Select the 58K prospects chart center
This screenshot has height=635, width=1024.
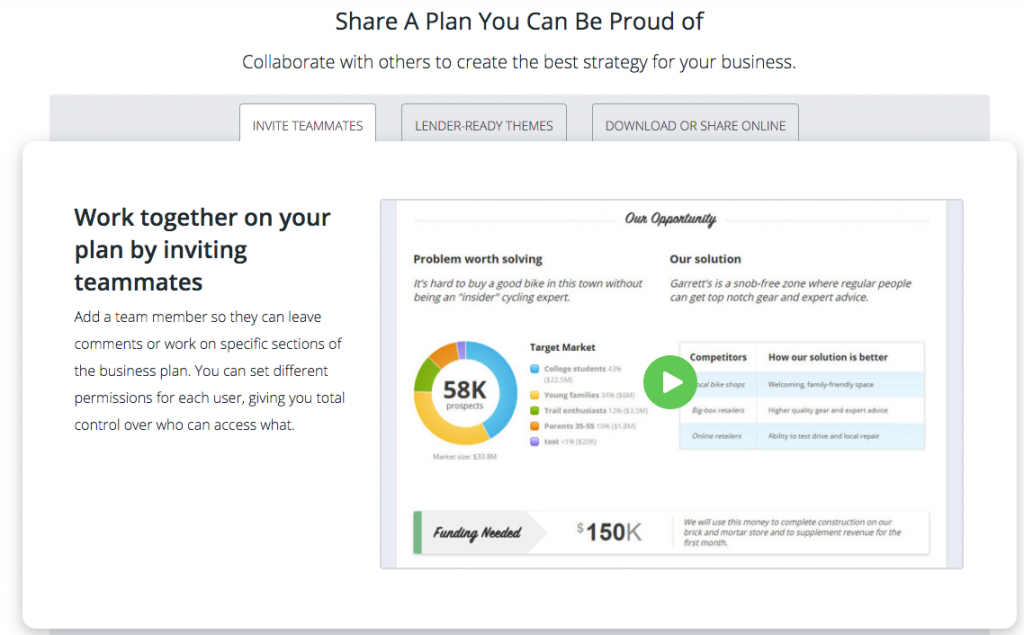click(x=464, y=395)
